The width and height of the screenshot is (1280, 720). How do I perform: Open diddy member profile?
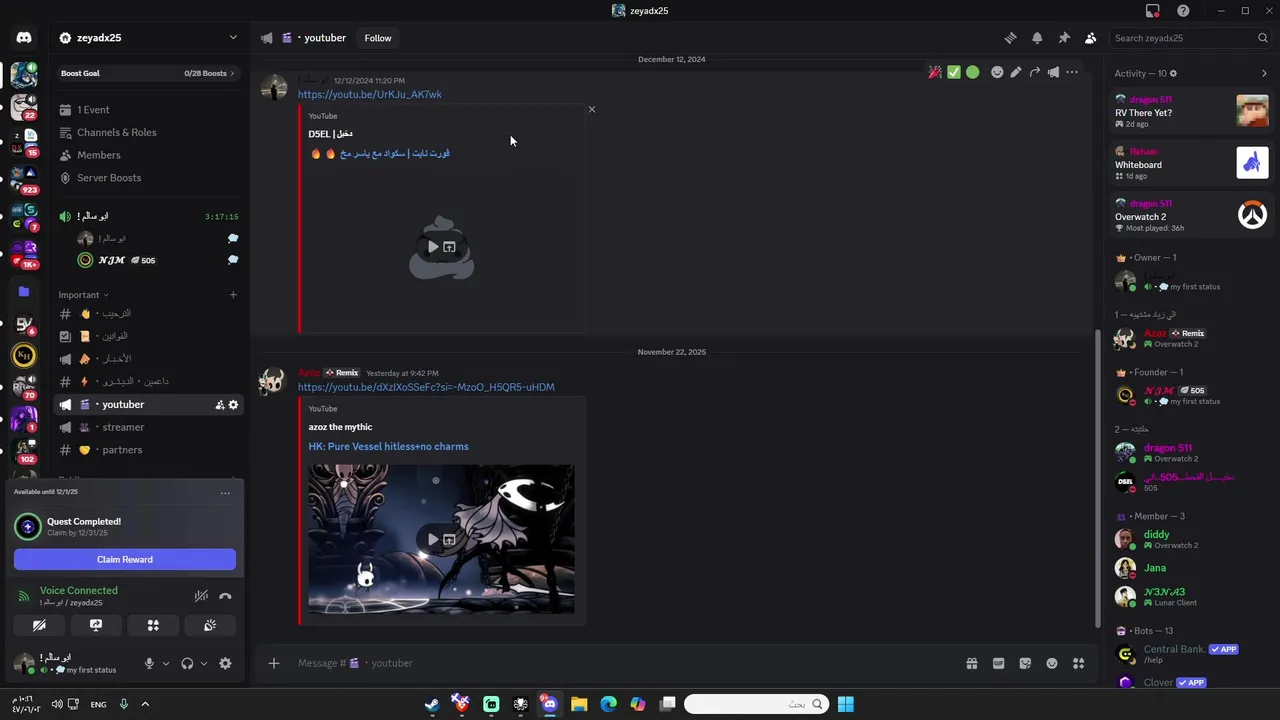point(1192,539)
